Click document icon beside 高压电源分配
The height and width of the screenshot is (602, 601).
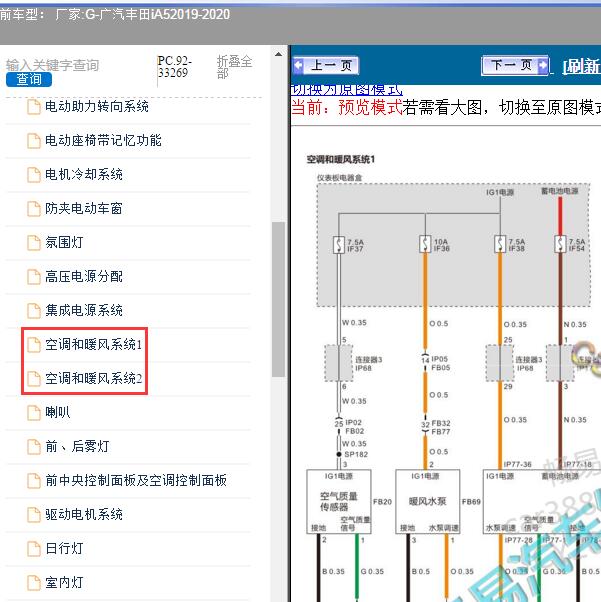pyautogui.click(x=34, y=277)
